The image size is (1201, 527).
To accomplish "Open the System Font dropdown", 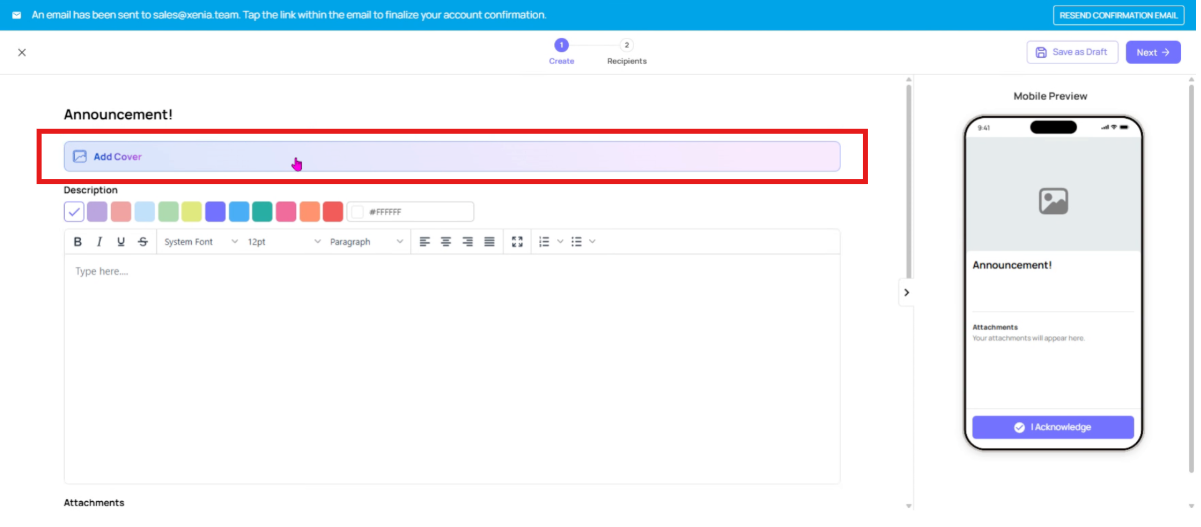I will (201, 242).
